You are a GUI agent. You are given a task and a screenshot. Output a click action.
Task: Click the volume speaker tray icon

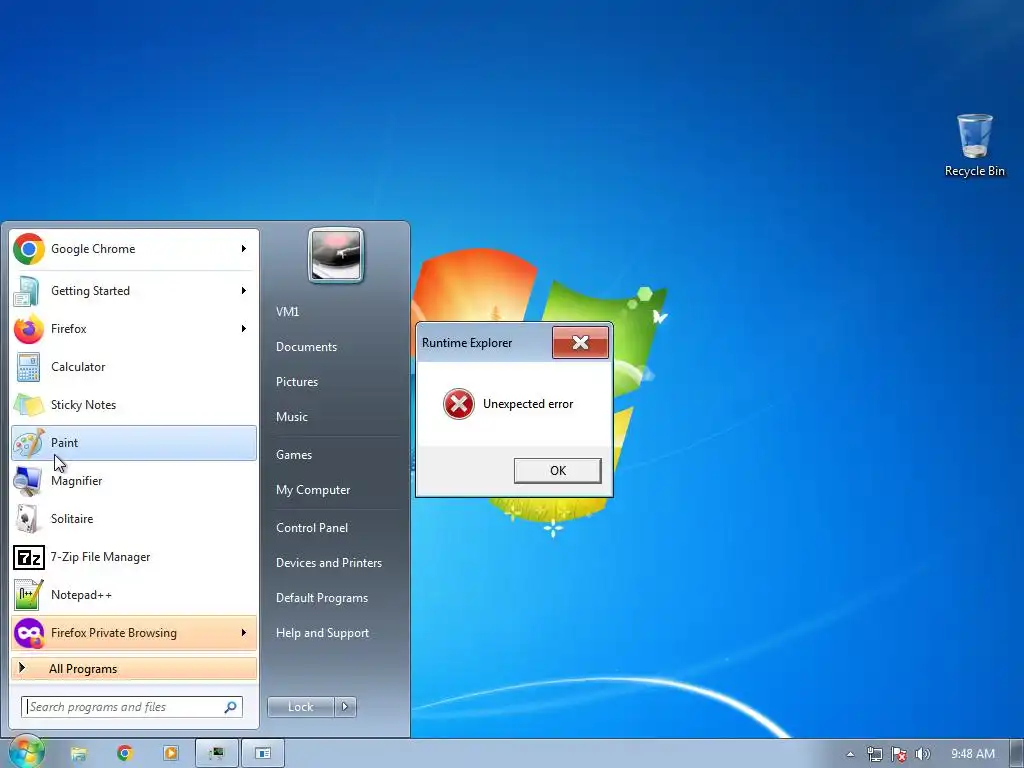pyautogui.click(x=922, y=754)
